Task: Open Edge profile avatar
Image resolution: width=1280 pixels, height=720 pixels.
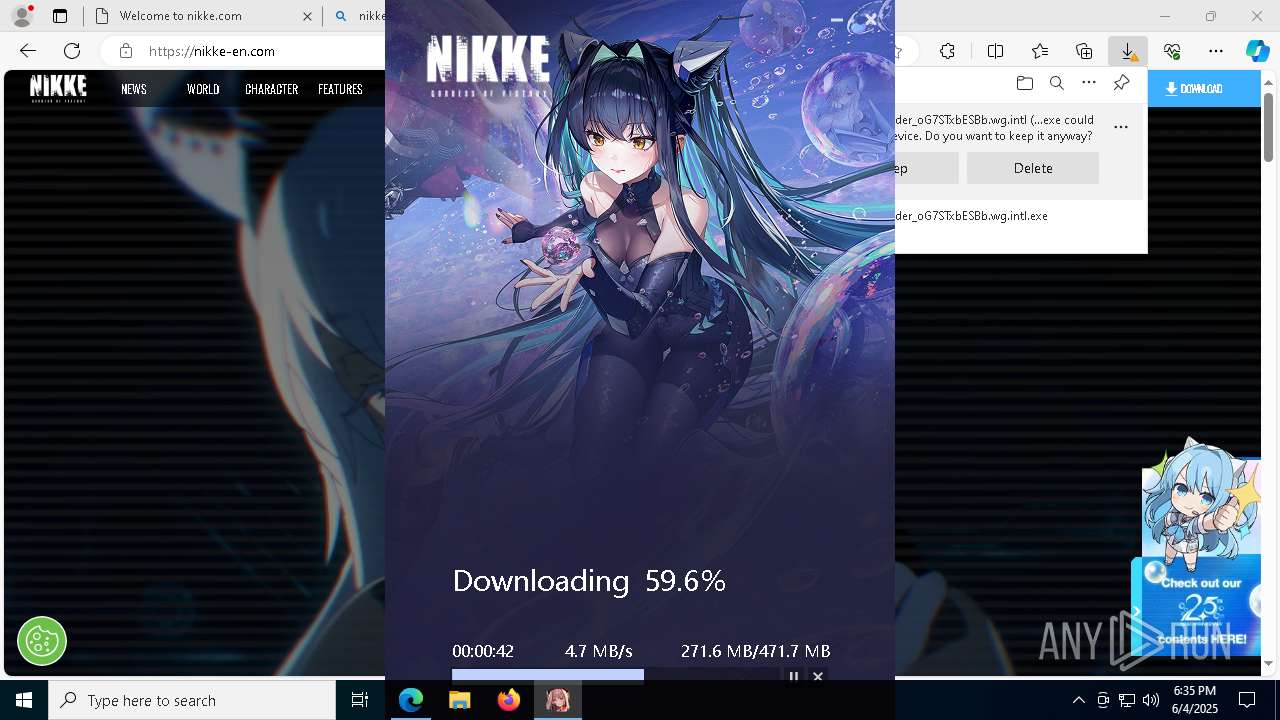Action: point(22,16)
